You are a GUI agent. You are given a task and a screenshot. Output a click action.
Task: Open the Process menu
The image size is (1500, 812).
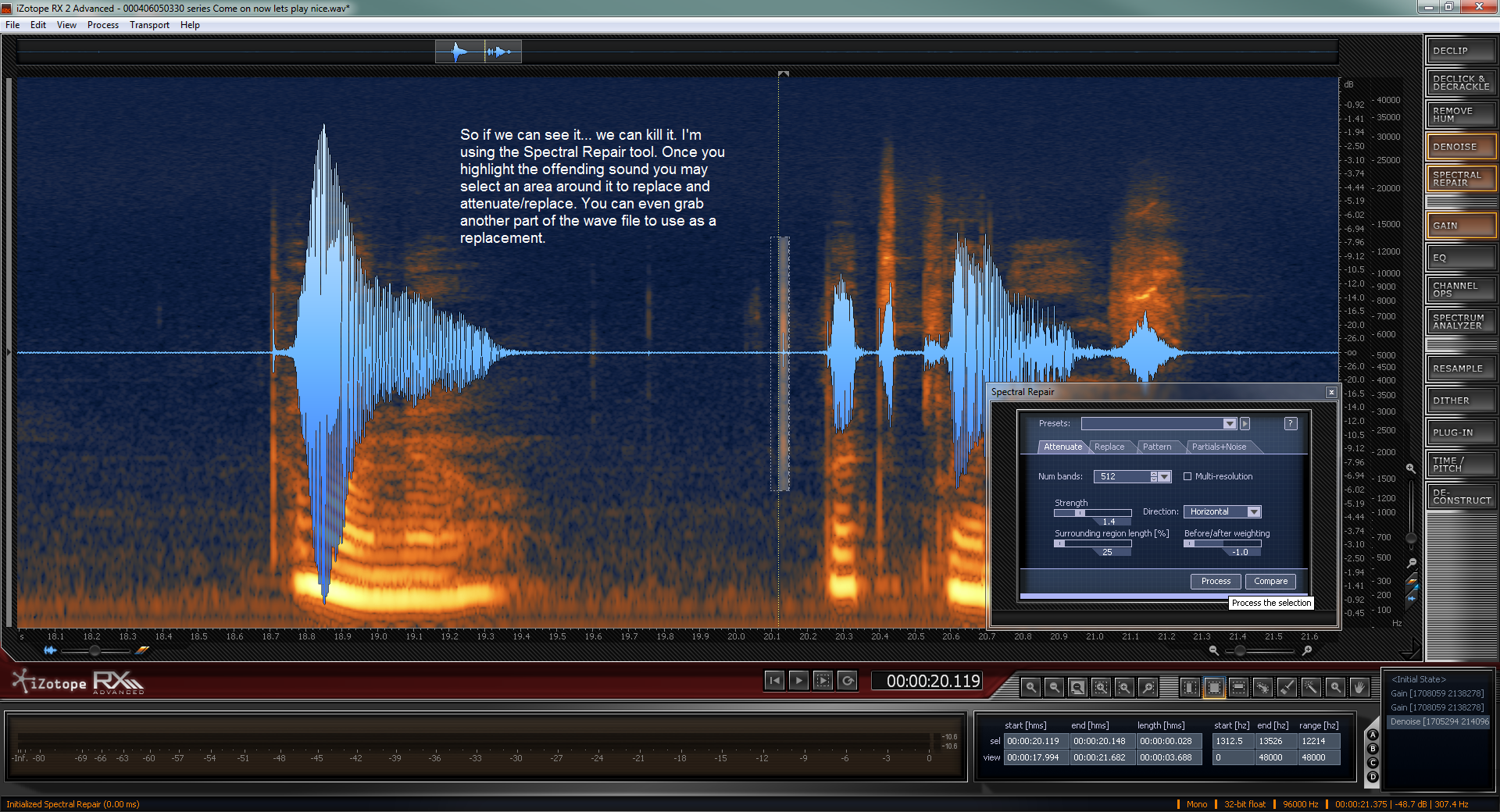[x=103, y=25]
